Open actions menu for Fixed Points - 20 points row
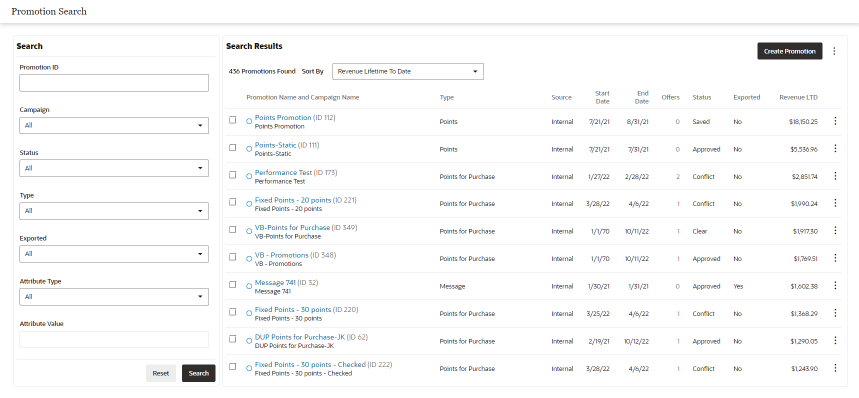 [x=835, y=203]
